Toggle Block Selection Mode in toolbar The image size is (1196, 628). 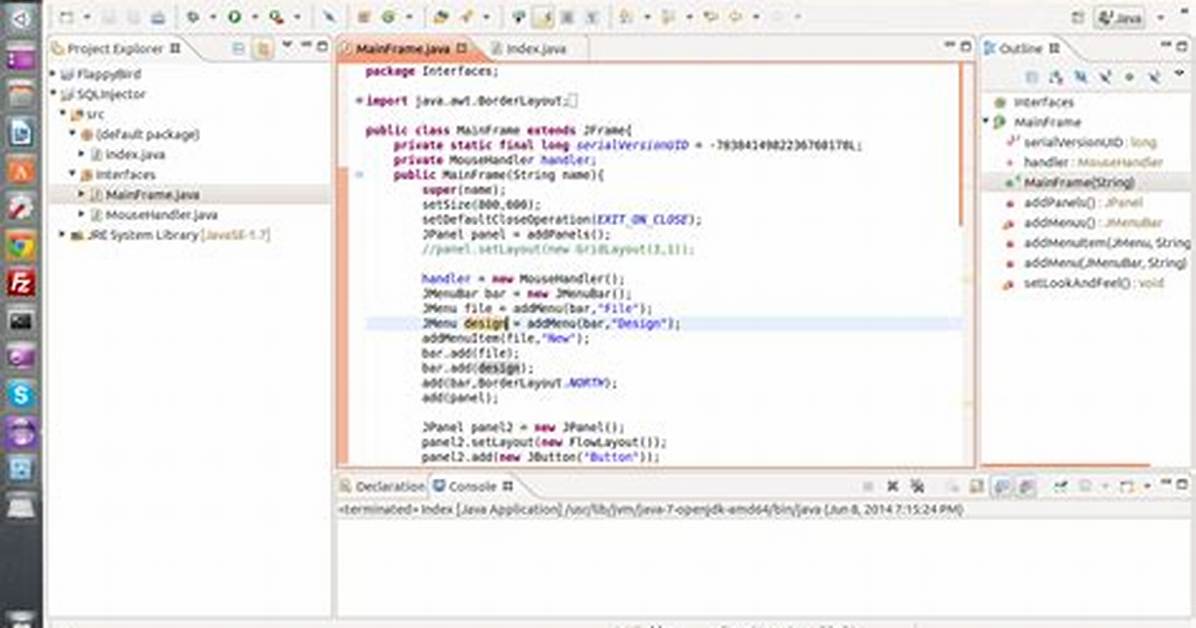(x=567, y=17)
